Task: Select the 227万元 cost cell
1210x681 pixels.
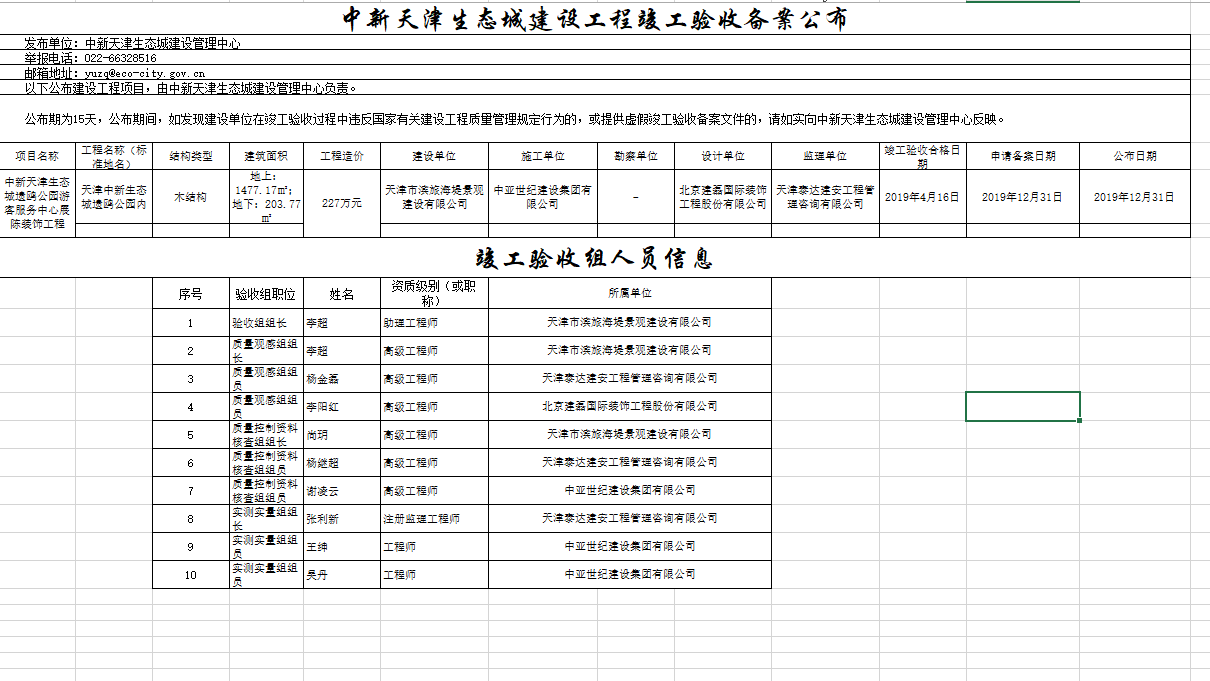Action: click(342, 203)
